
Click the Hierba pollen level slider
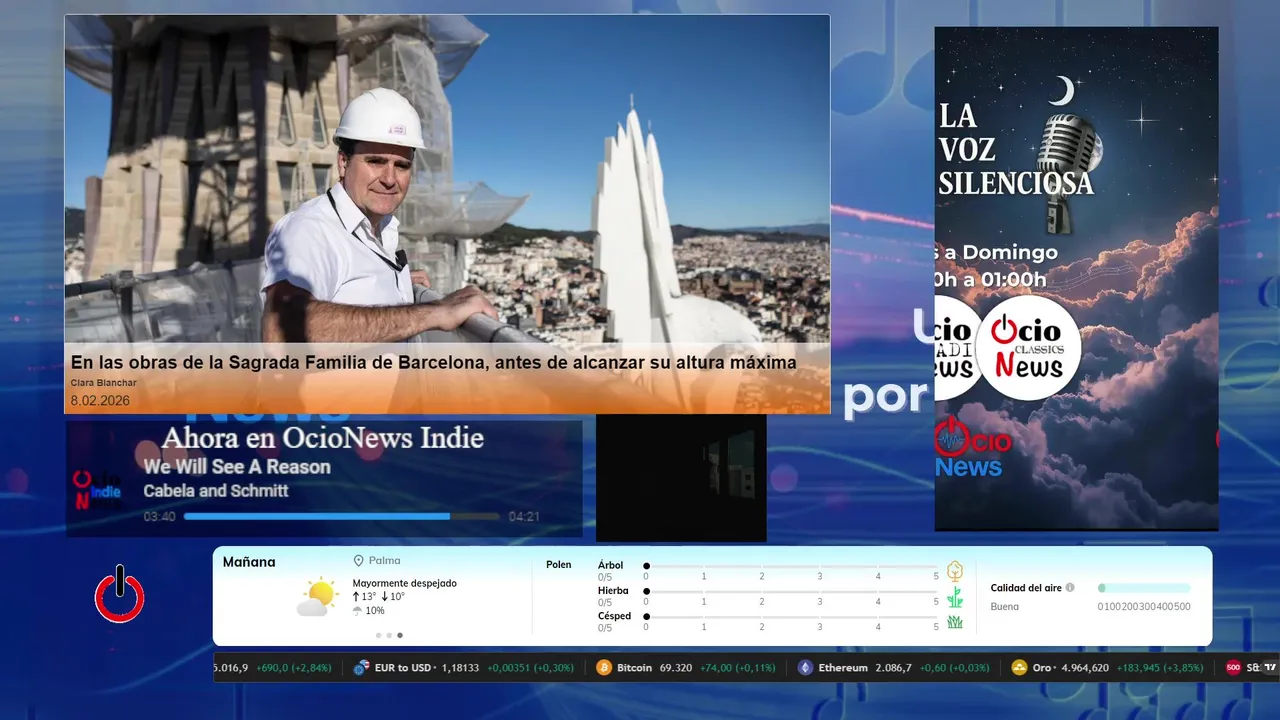point(792,592)
